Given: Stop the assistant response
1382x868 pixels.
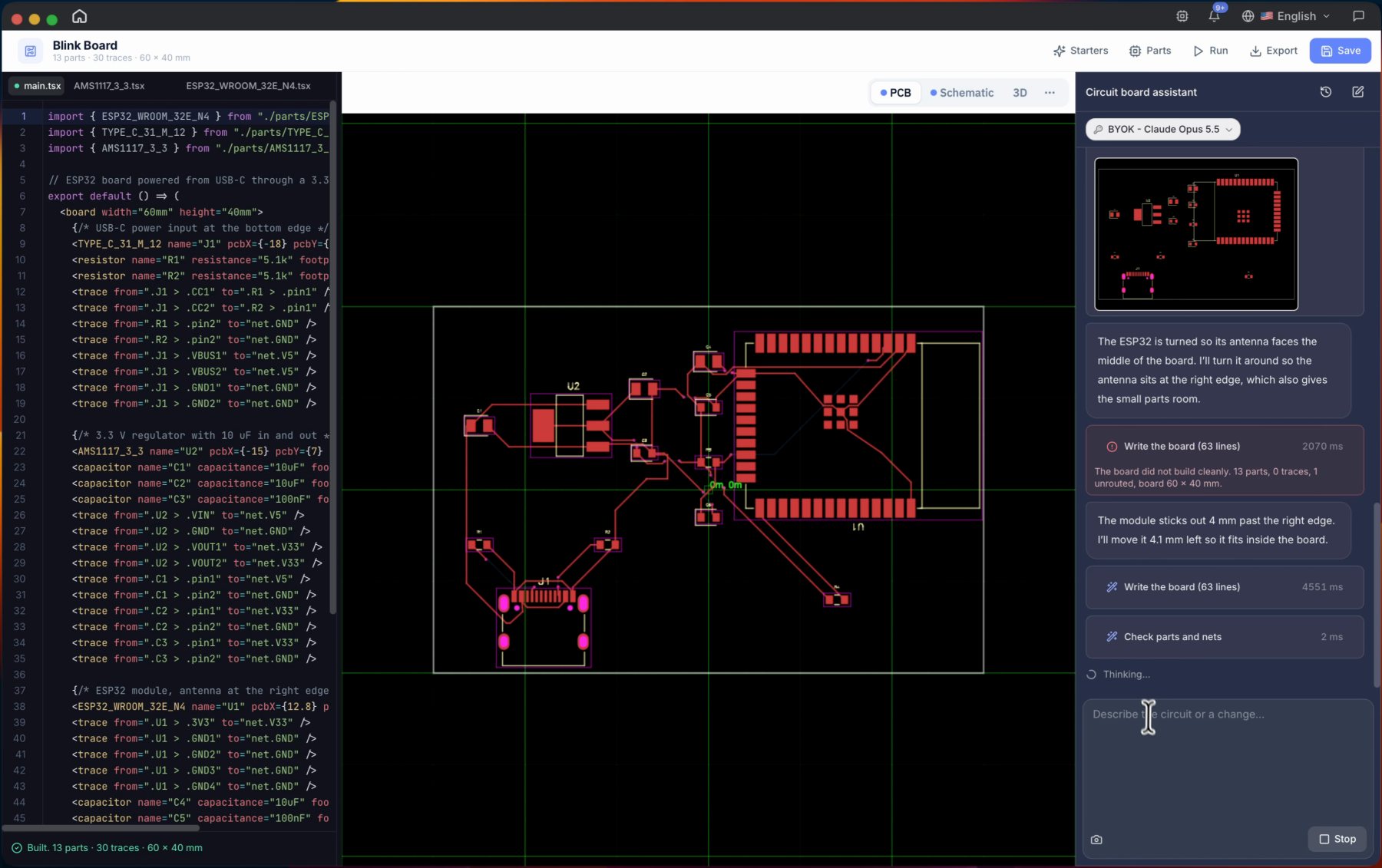Looking at the screenshot, I should click(1337, 839).
